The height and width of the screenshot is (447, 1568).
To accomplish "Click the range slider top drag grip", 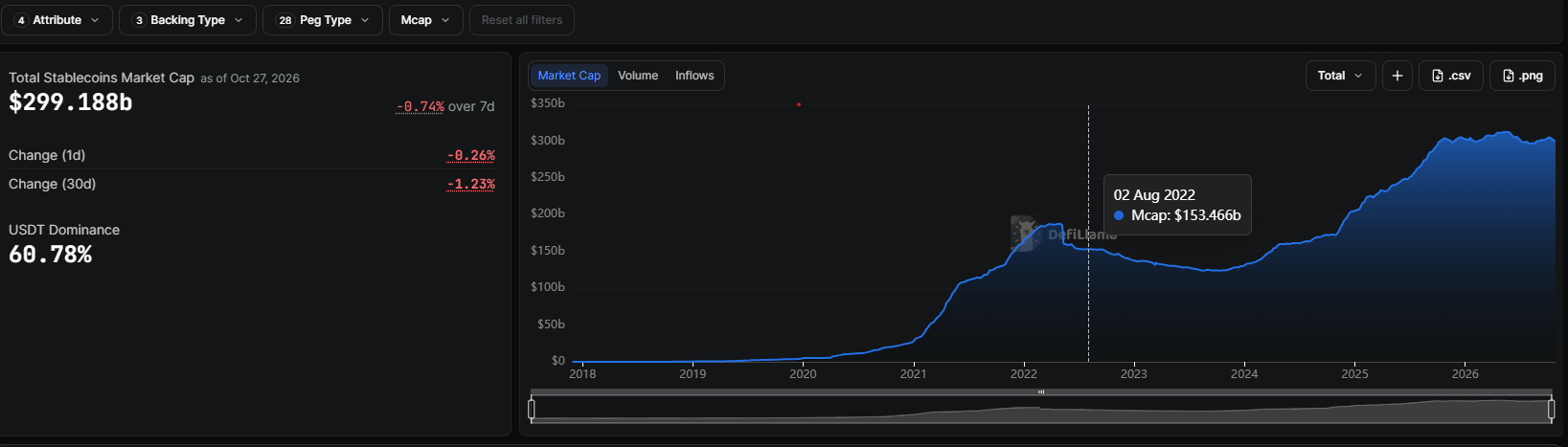I will [1041, 391].
